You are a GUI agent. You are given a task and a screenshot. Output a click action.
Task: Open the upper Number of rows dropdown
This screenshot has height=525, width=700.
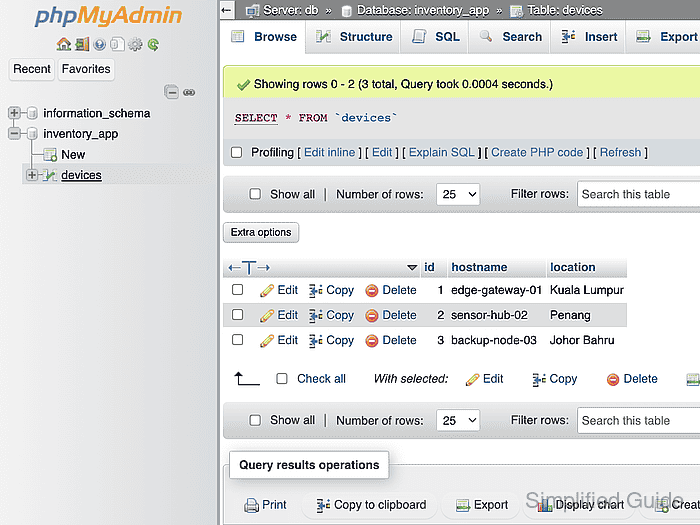pos(458,194)
